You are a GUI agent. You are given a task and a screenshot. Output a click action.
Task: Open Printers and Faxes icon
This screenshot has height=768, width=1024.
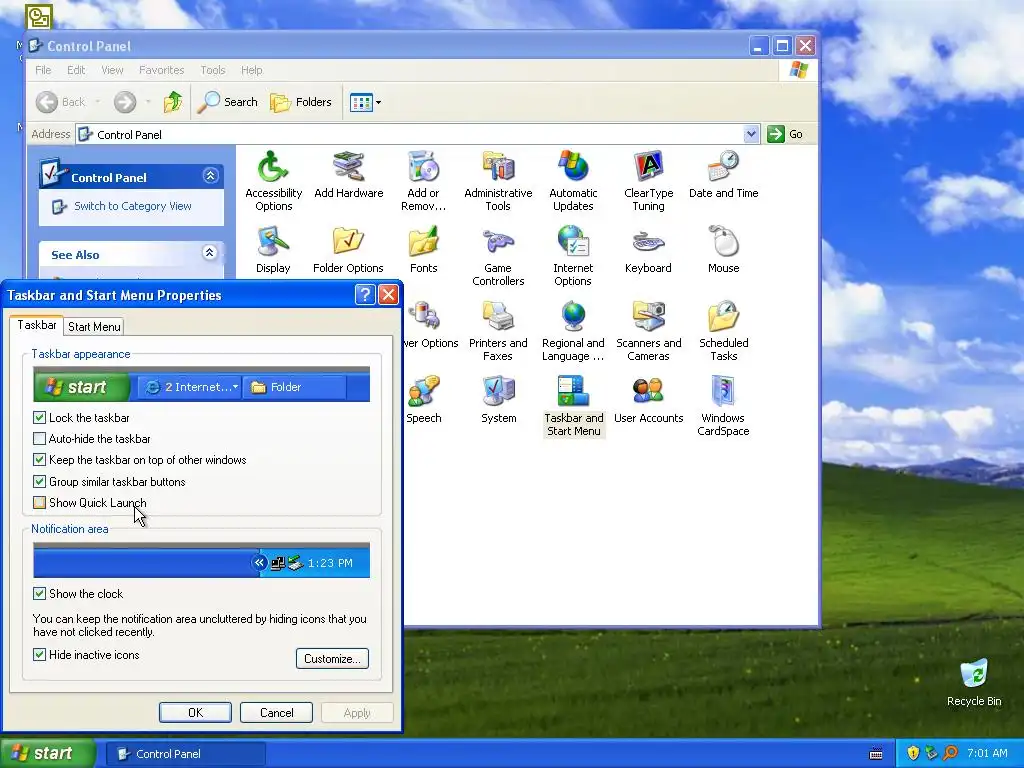coord(498,331)
